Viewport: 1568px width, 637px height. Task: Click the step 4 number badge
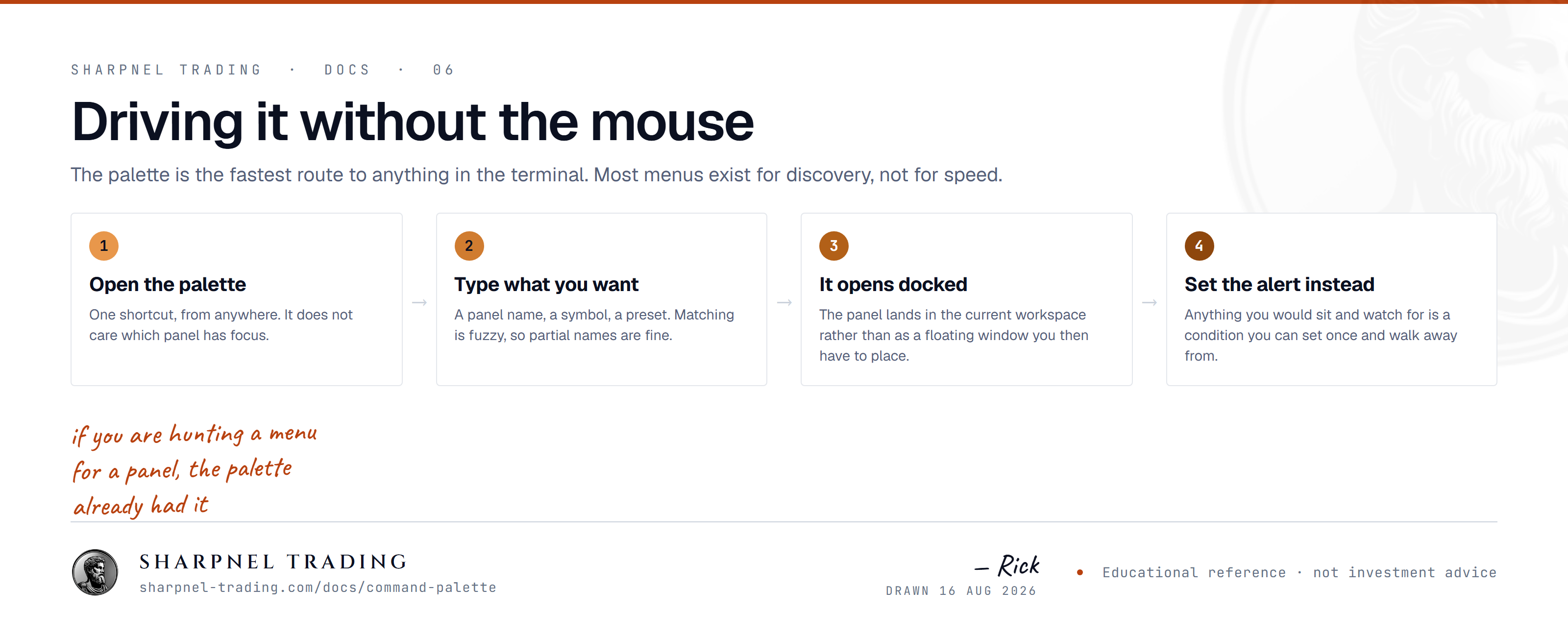pos(1199,245)
